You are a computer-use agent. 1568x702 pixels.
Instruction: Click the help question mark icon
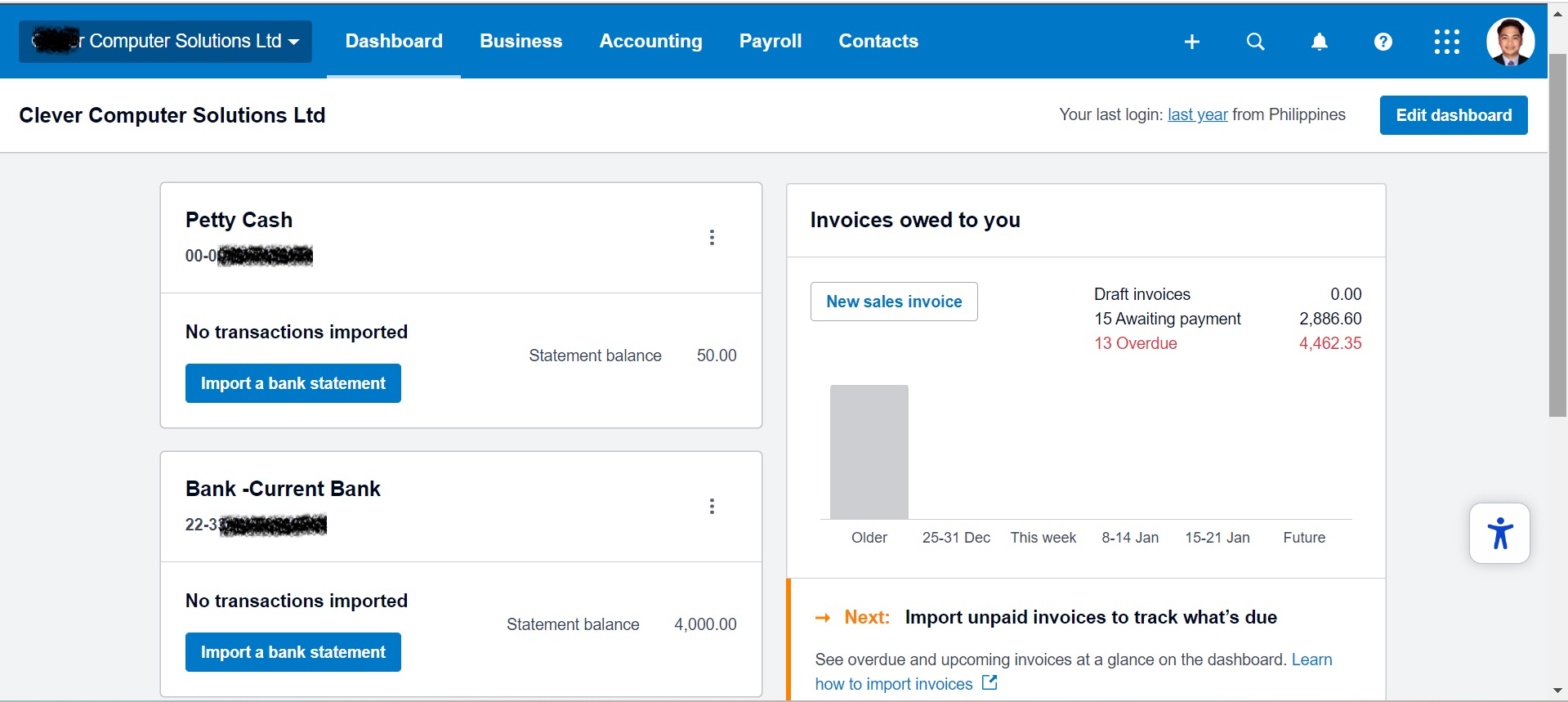pos(1383,42)
